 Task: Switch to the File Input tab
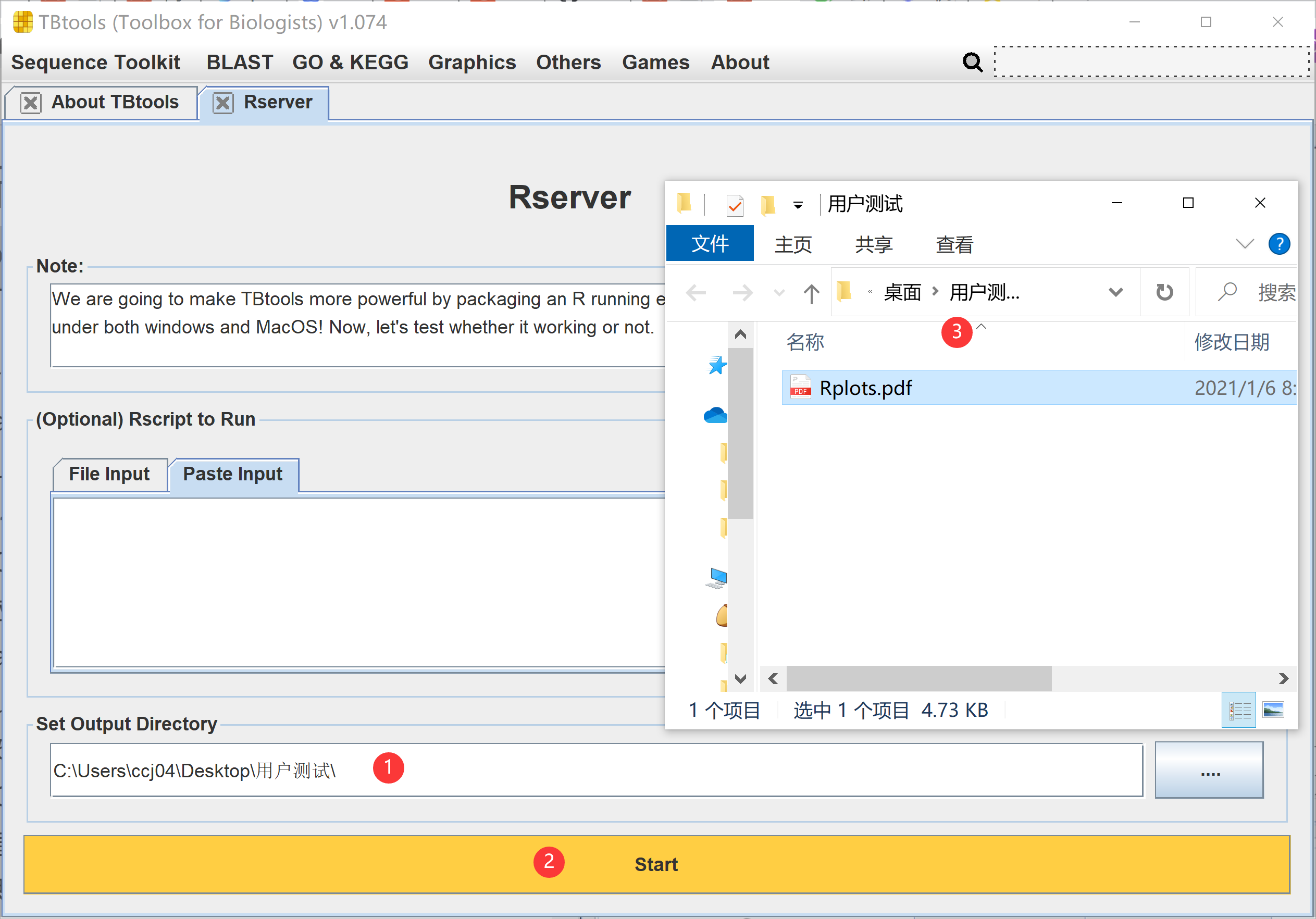pyautogui.click(x=109, y=474)
